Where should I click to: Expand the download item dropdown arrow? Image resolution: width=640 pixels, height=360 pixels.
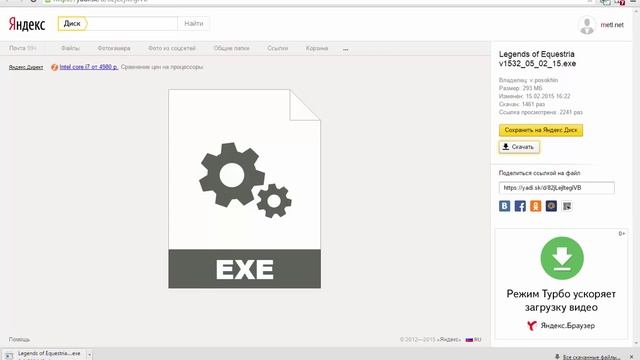(x=89, y=355)
